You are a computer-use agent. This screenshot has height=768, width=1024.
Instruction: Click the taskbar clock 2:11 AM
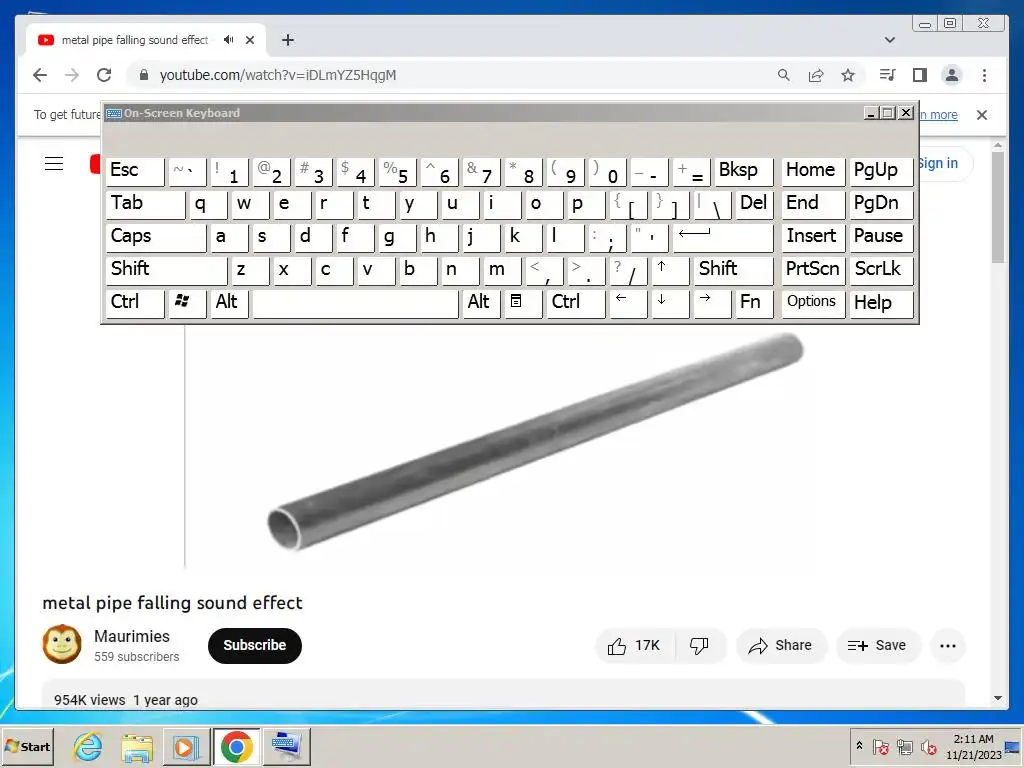click(x=973, y=746)
